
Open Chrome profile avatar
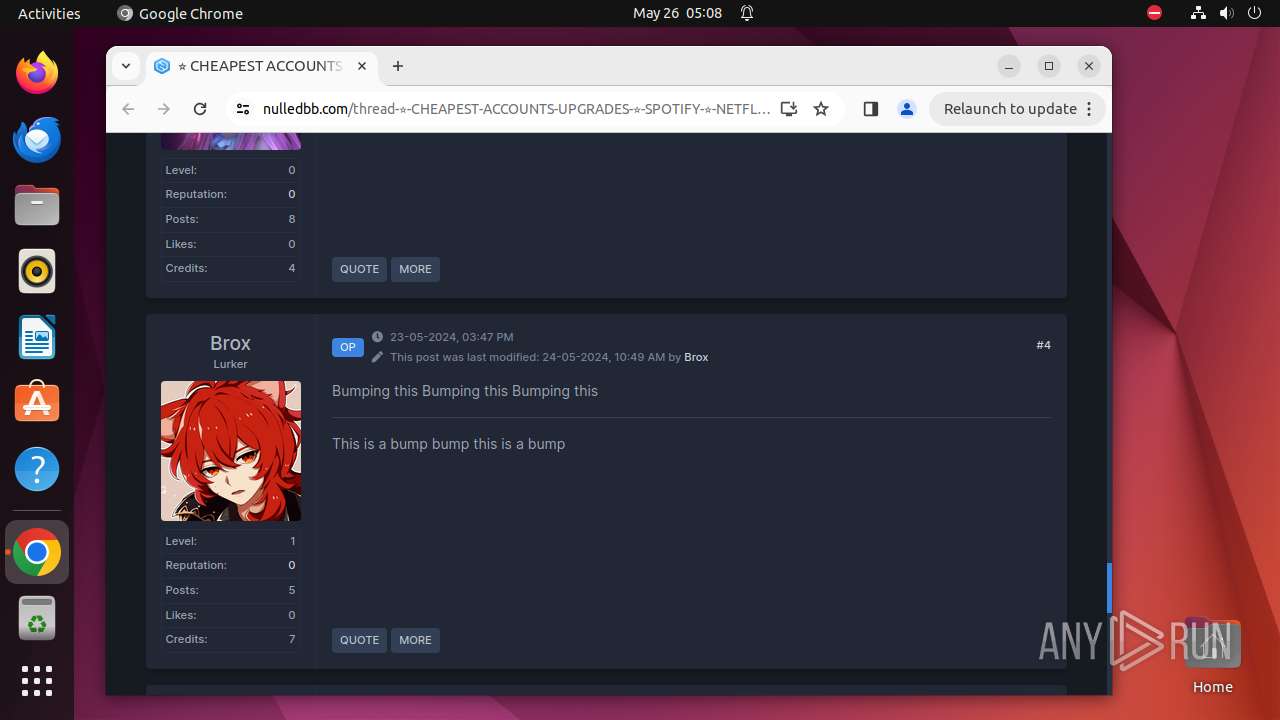pos(907,109)
